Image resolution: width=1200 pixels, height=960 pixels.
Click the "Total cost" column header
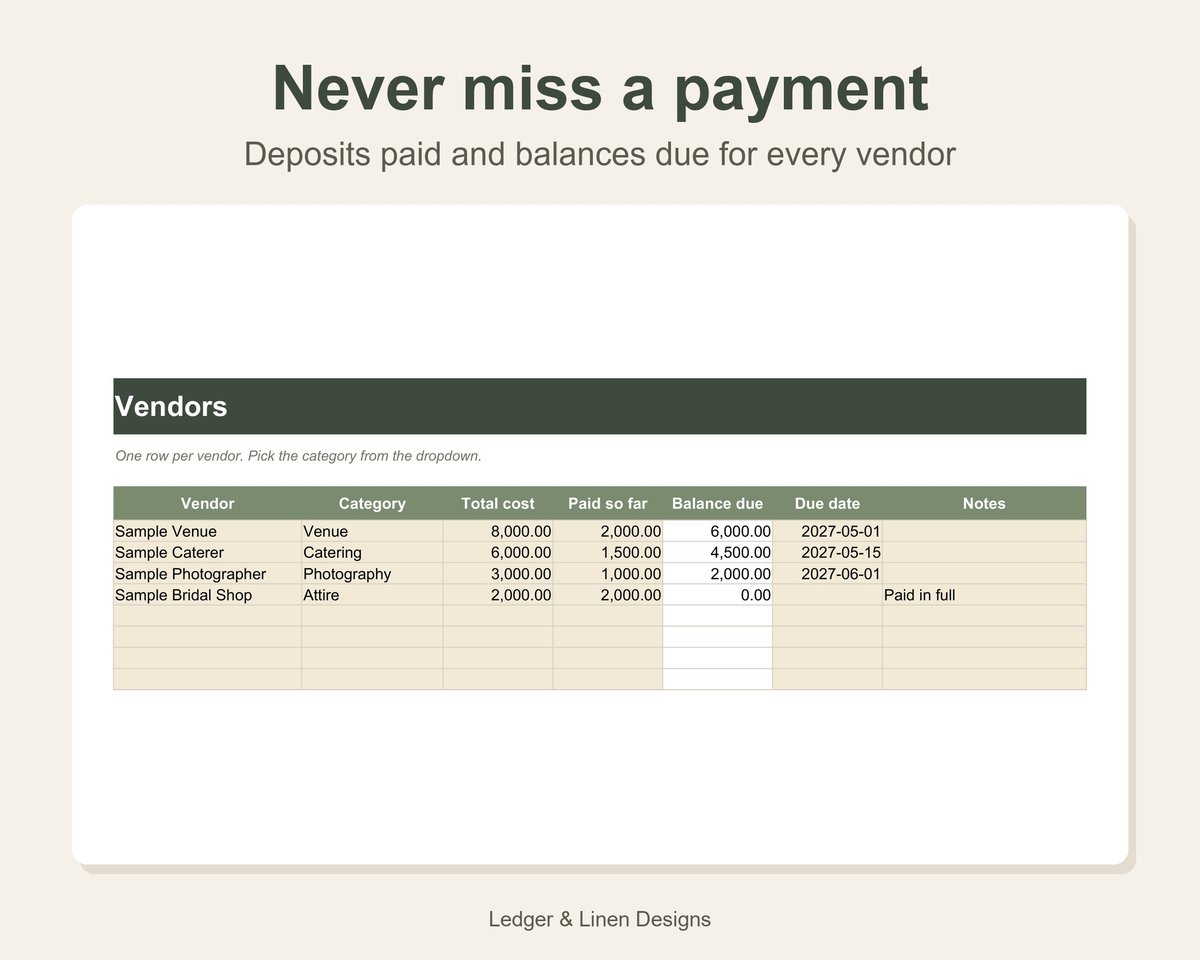pos(498,503)
